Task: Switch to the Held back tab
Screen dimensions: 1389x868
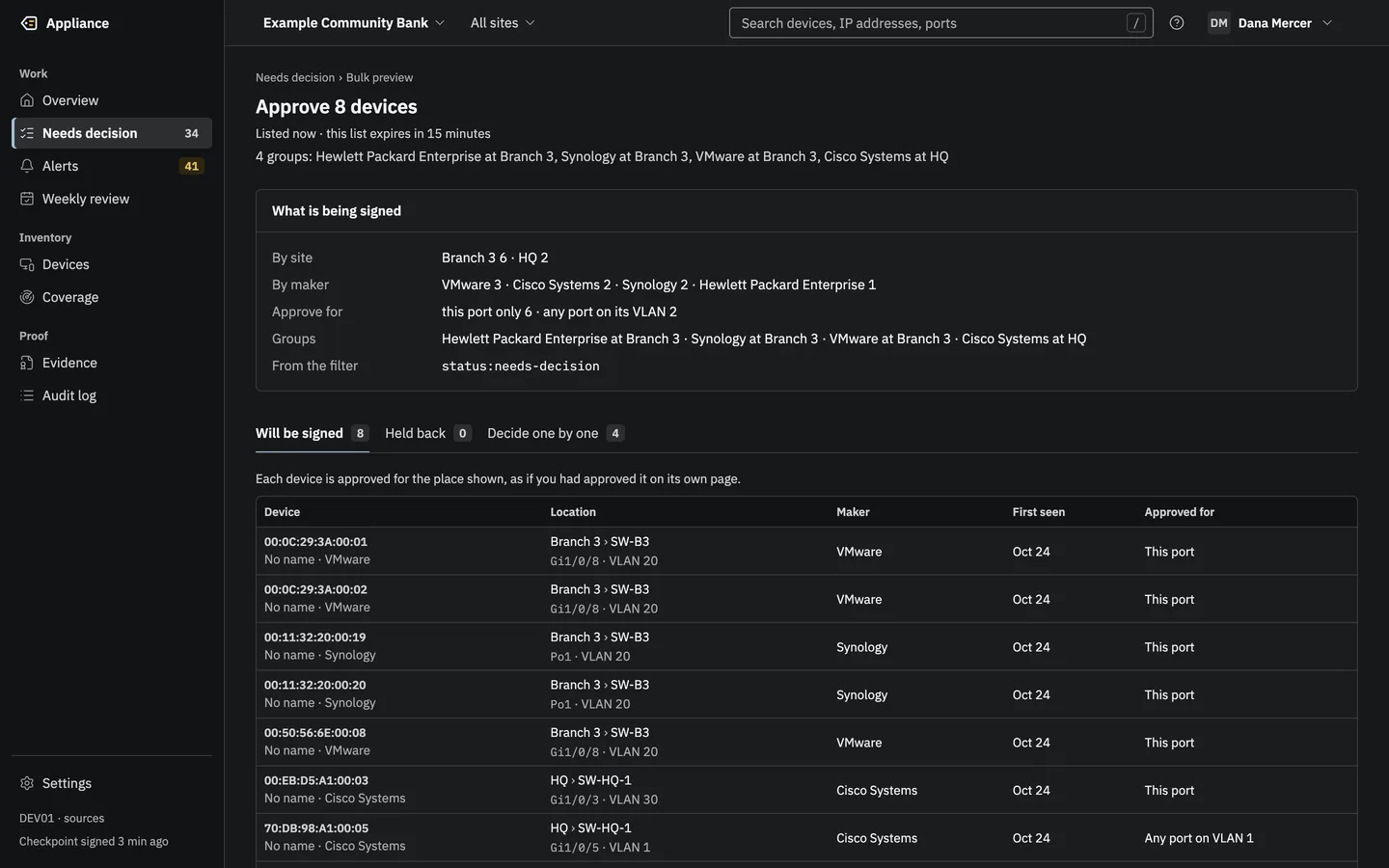Action: click(x=428, y=433)
